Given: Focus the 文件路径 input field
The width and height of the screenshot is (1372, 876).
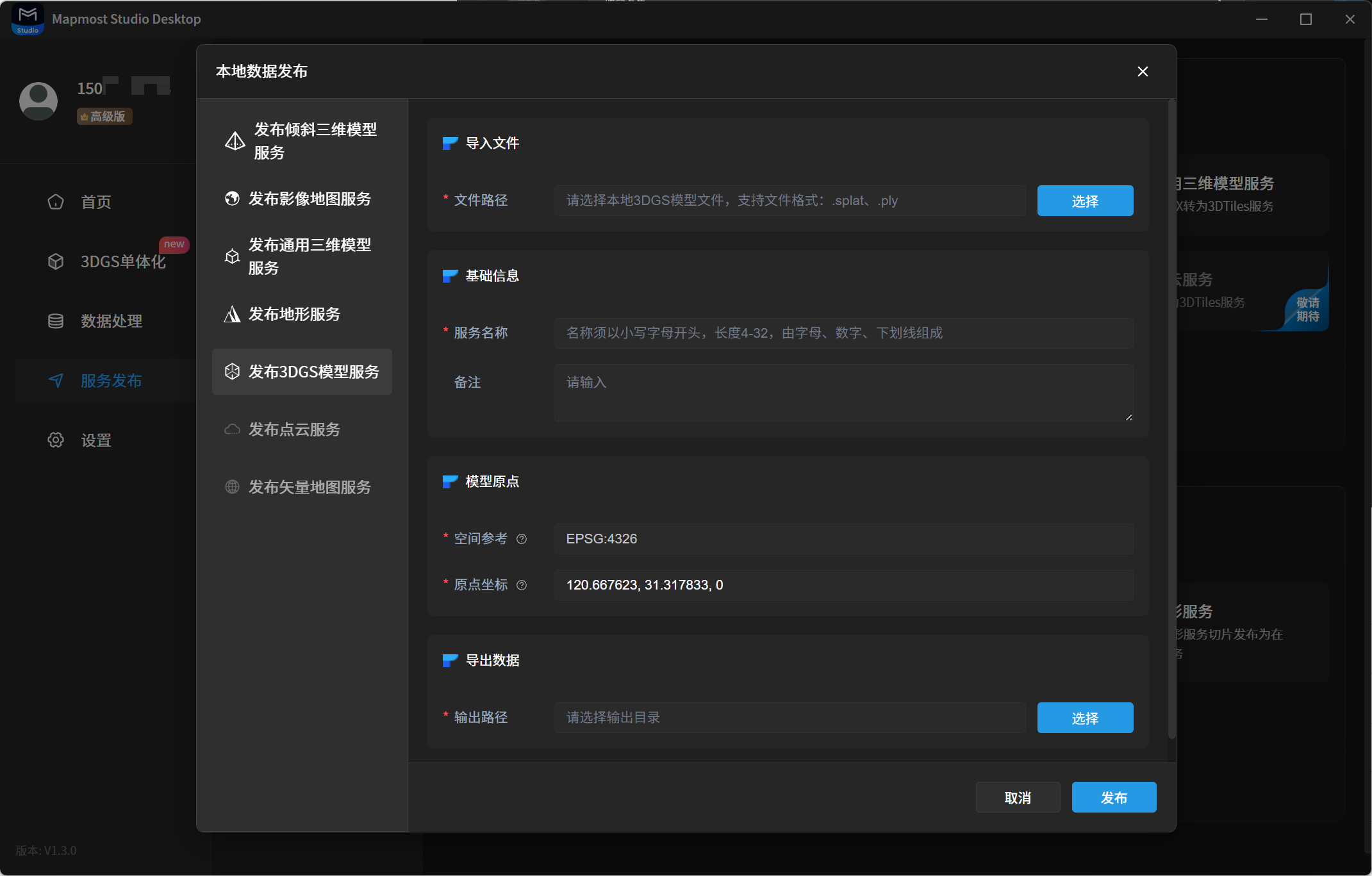Looking at the screenshot, I should point(789,201).
